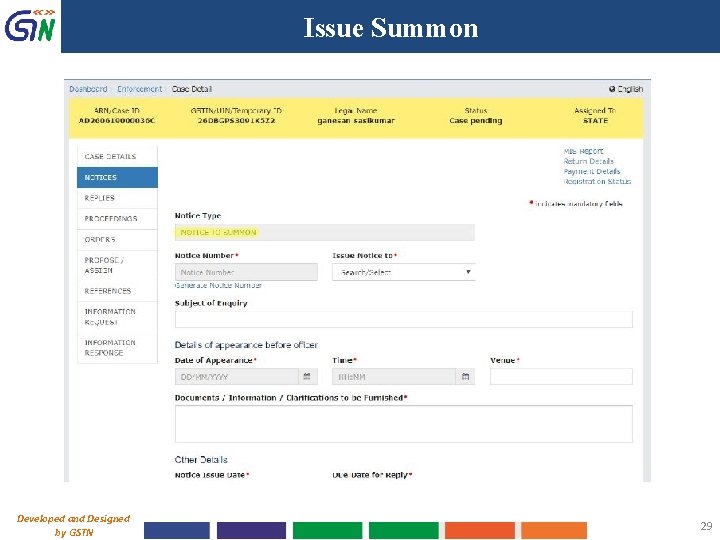Open the ORDERS tab
This screenshot has width=720, height=540.
117,240
